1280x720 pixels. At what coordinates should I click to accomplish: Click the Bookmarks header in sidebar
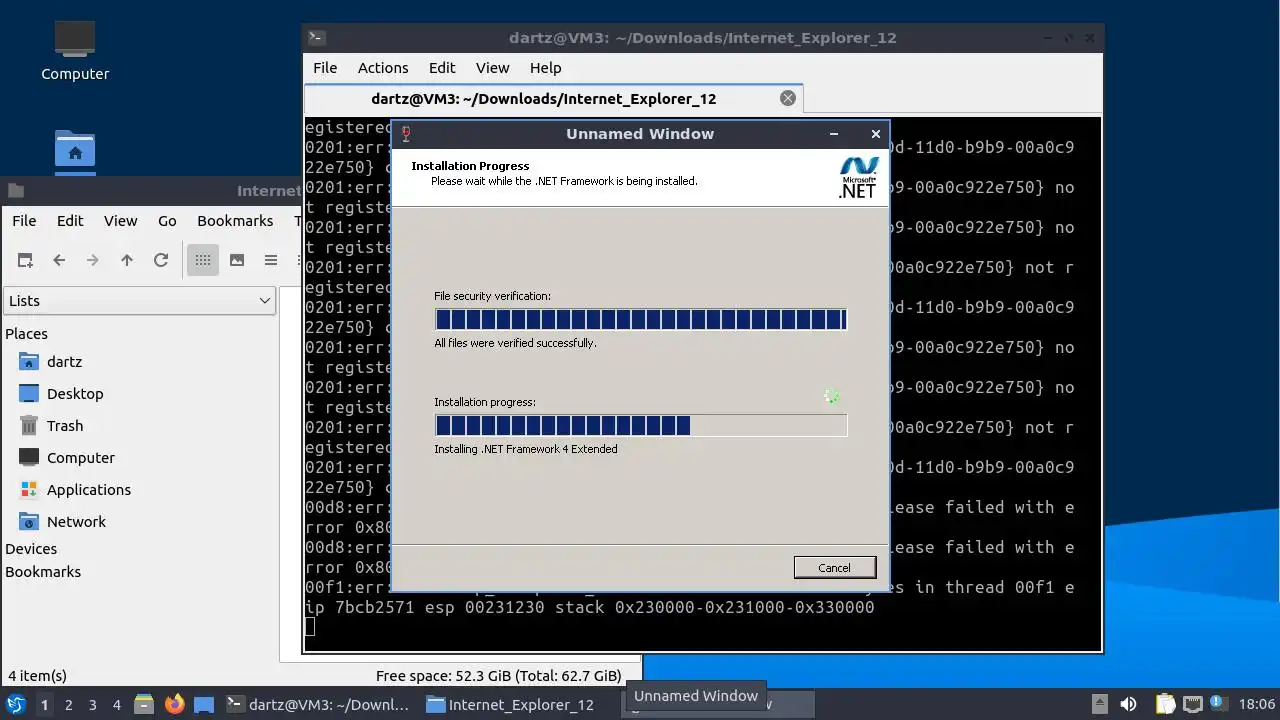(x=43, y=572)
